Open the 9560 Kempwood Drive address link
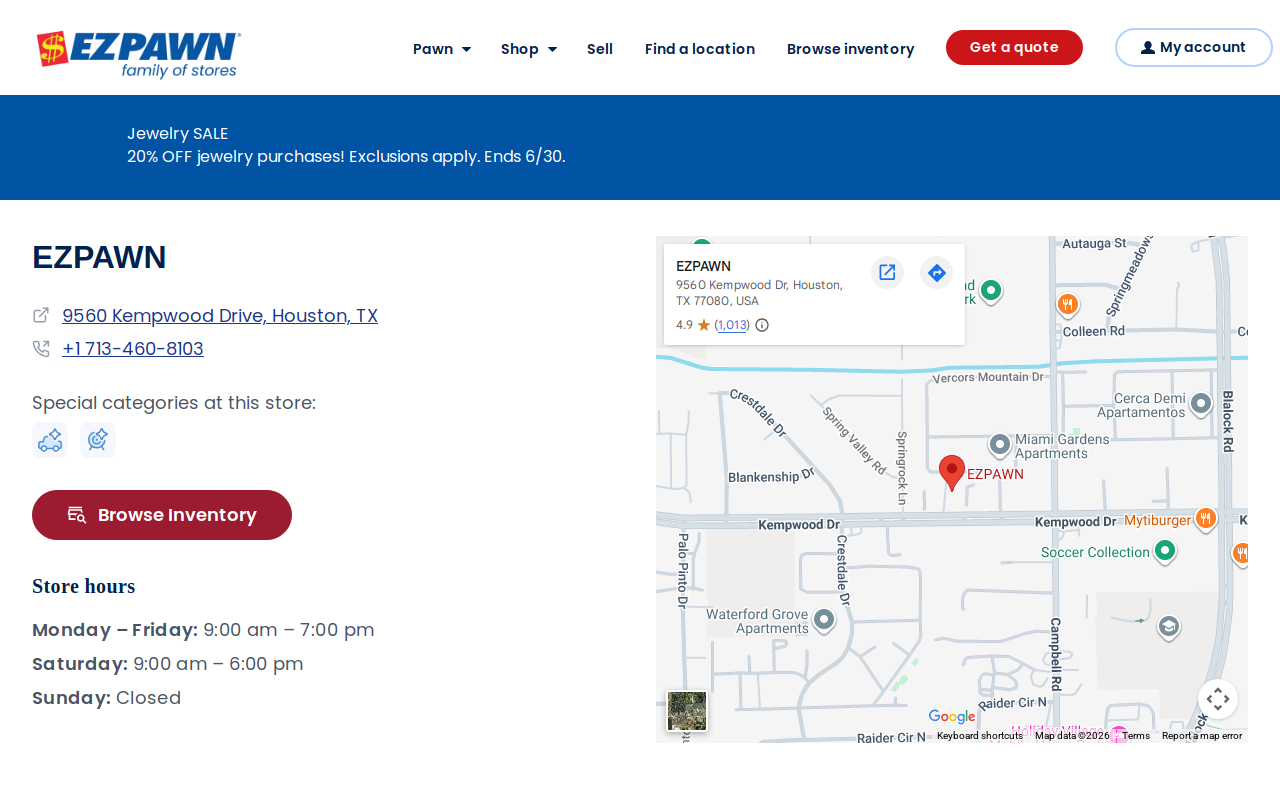Image resolution: width=1280 pixels, height=800 pixels. [x=220, y=316]
